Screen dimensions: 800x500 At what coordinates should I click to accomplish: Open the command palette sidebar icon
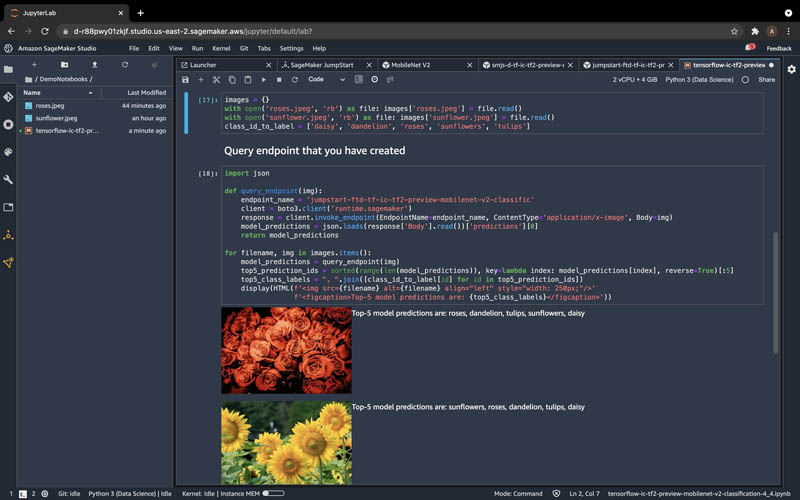click(8, 152)
